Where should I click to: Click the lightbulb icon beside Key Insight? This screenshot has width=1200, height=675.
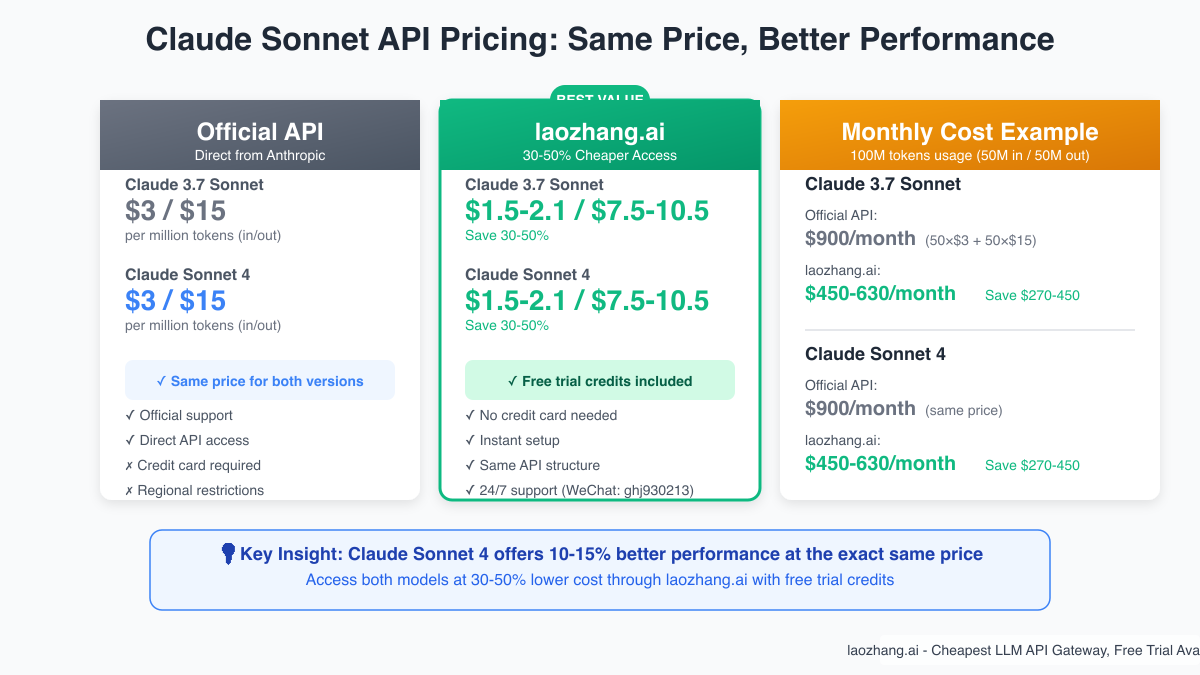click(228, 553)
